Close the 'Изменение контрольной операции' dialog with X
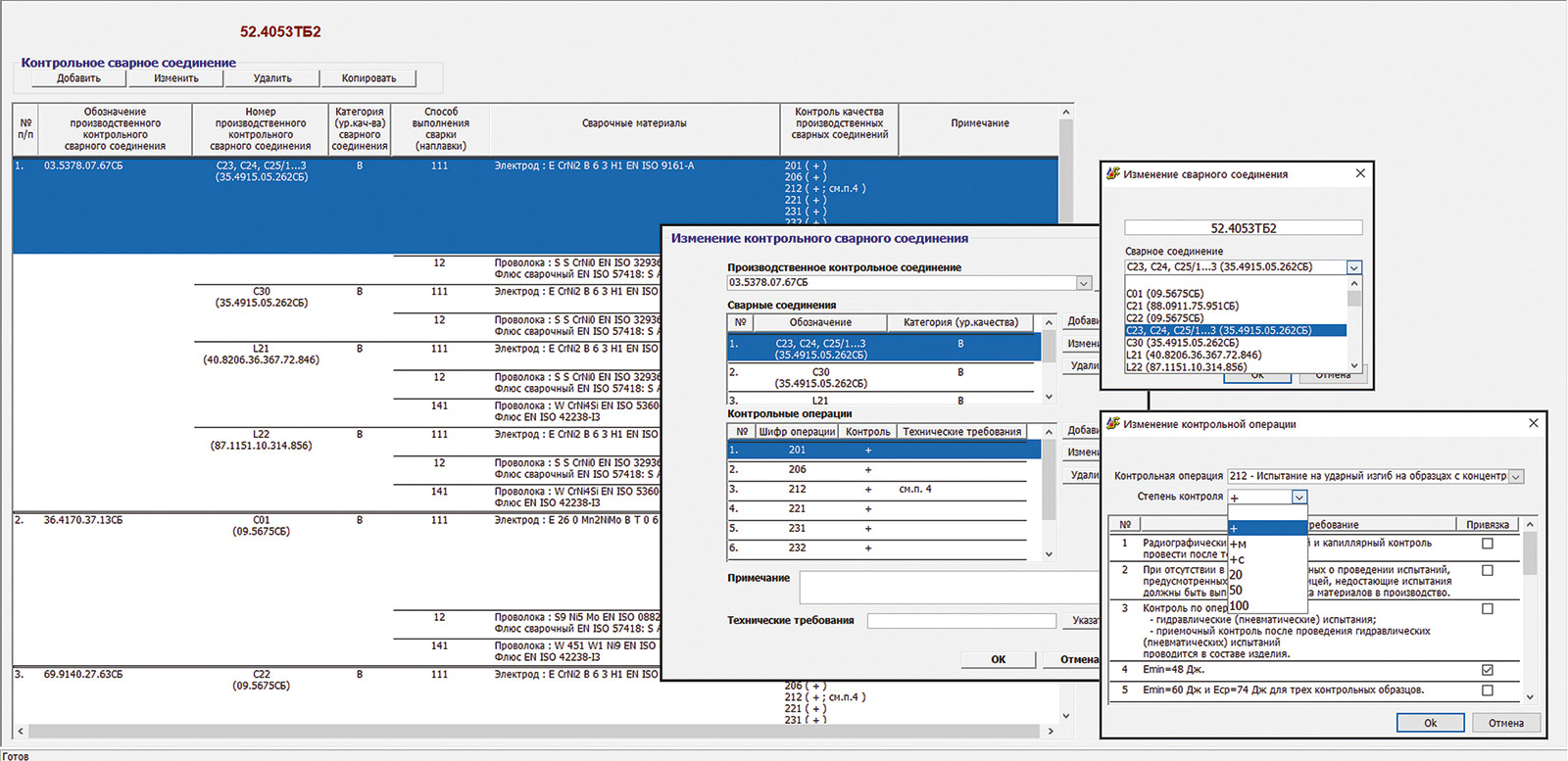 click(1534, 423)
